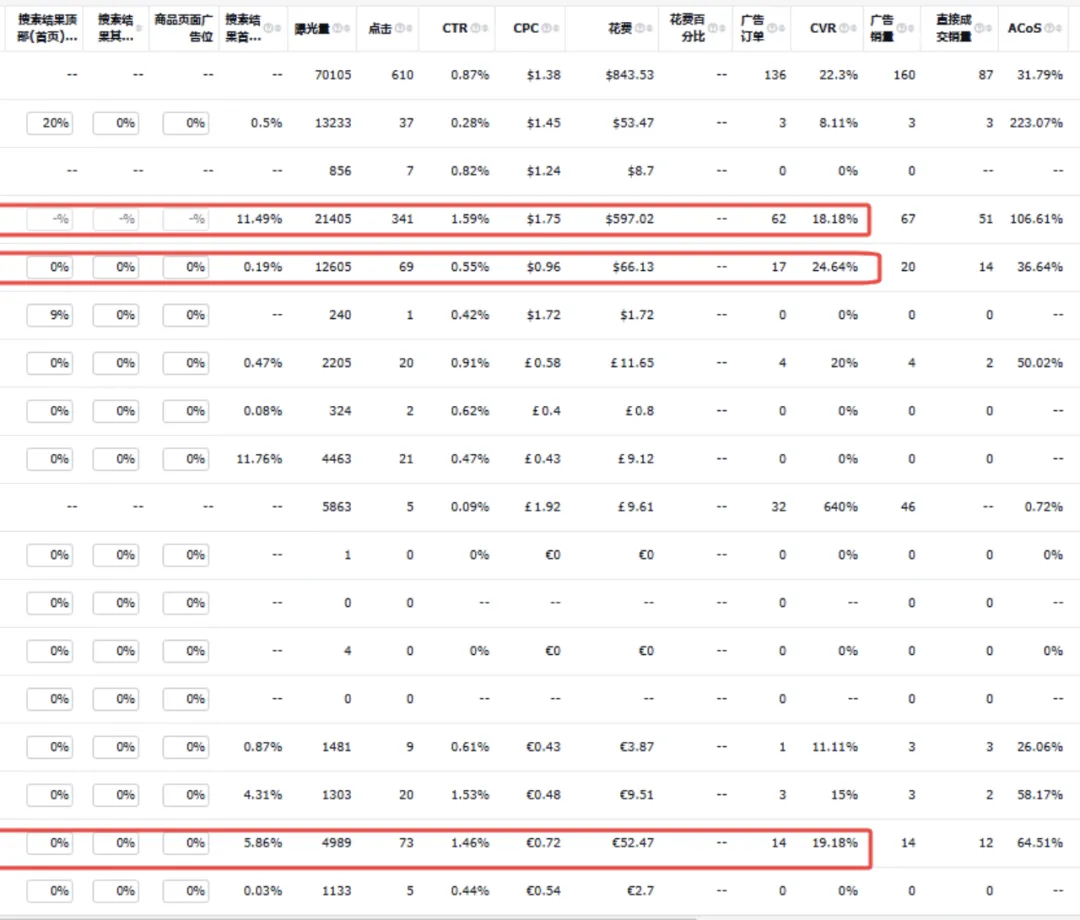Sort by 直接成交销量 with its sort arrows

pyautogui.click(x=988, y=28)
